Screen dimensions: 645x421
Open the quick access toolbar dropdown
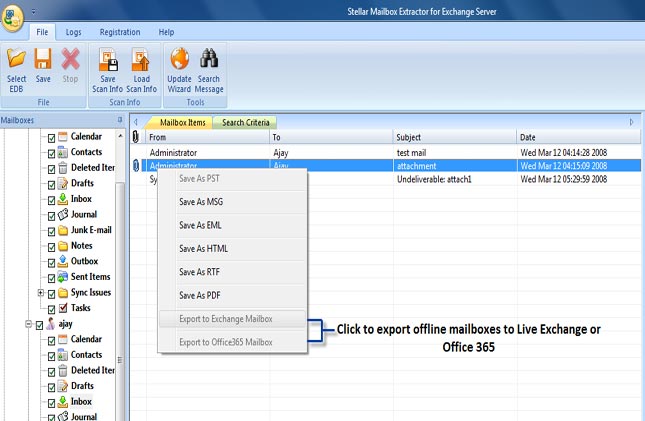coord(33,12)
